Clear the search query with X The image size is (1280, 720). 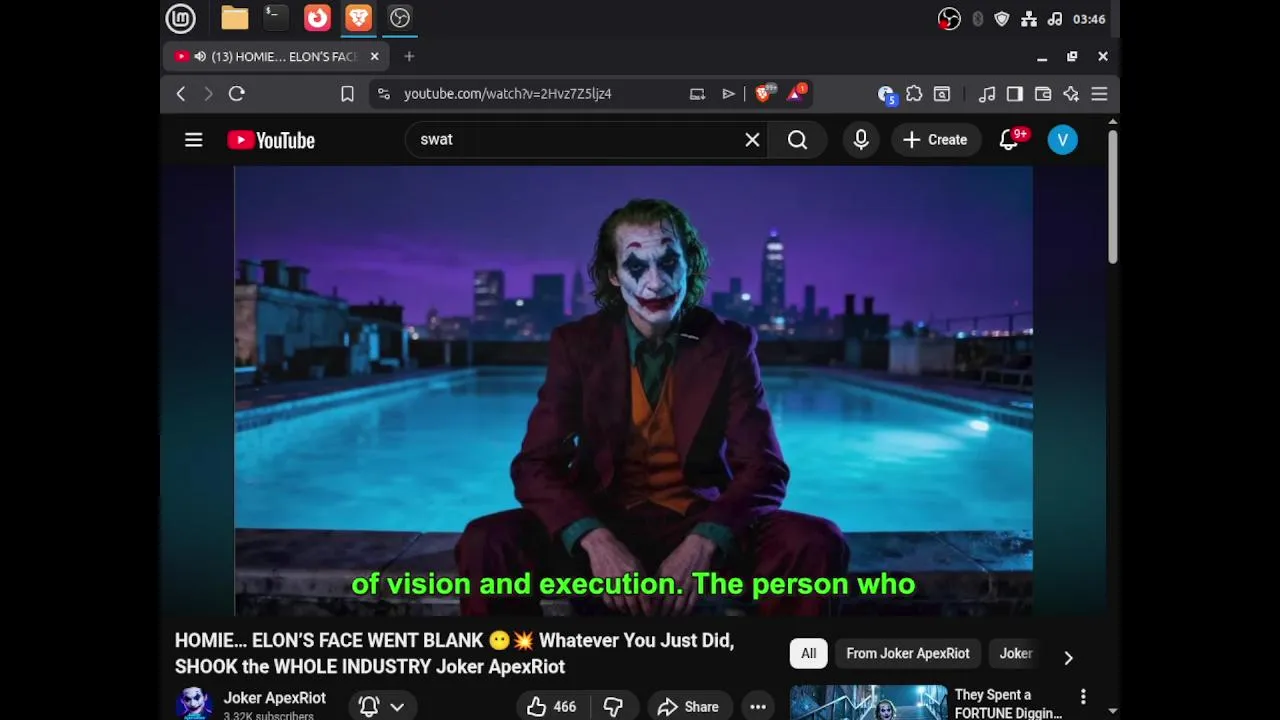[752, 140]
